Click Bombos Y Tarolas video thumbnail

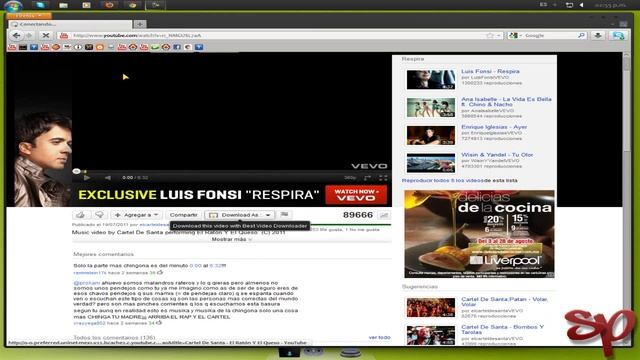(x=431, y=335)
